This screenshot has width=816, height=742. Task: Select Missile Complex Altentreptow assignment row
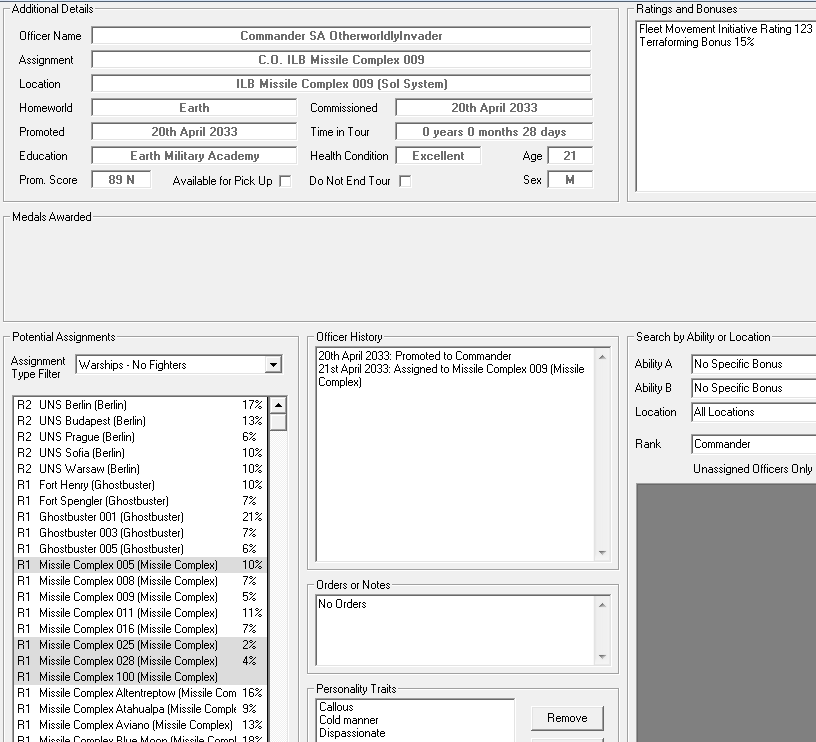tap(140, 694)
